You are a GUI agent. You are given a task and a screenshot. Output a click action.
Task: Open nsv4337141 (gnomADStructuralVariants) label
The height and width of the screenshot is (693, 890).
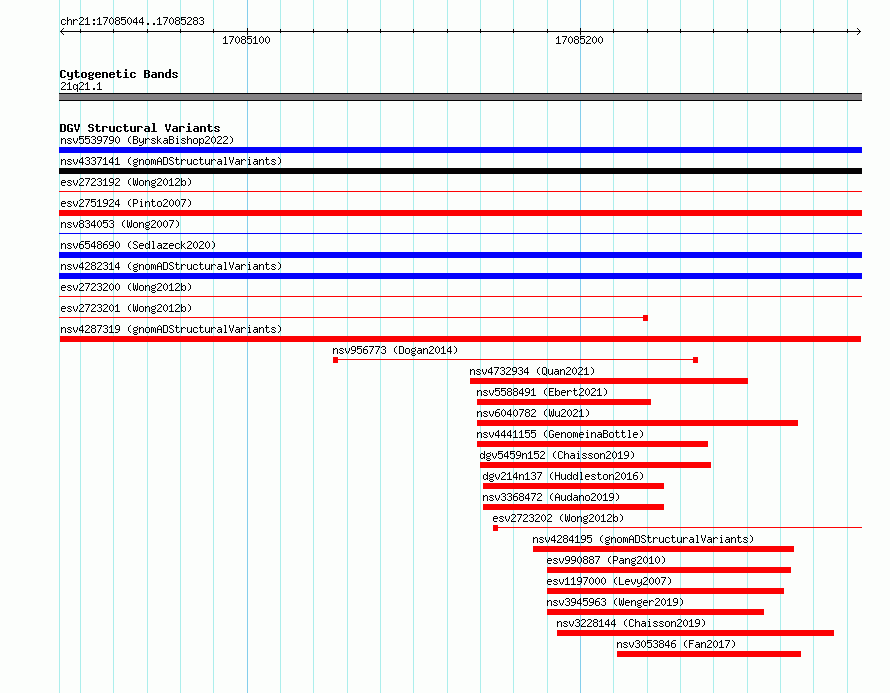coord(171,161)
